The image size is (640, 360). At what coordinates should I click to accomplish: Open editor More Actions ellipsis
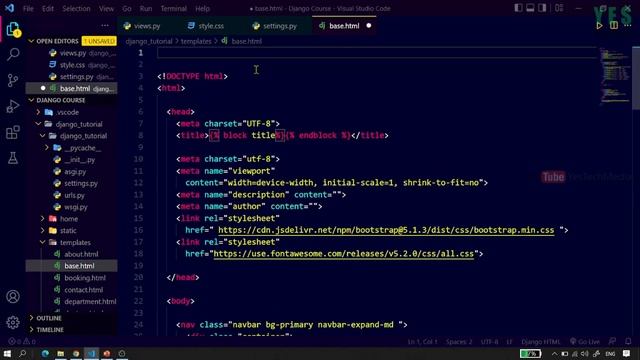[x=628, y=26]
